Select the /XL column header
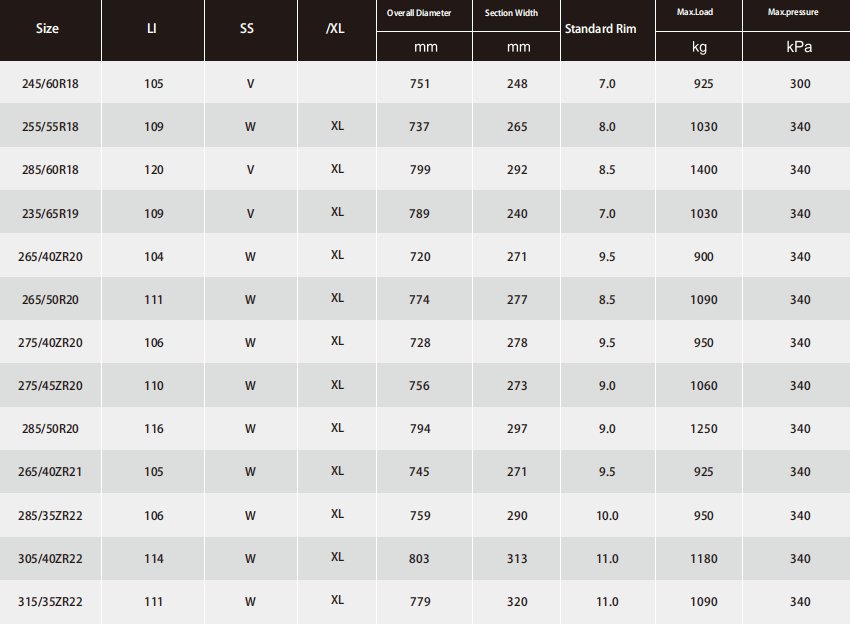The height and width of the screenshot is (624, 850). click(337, 29)
